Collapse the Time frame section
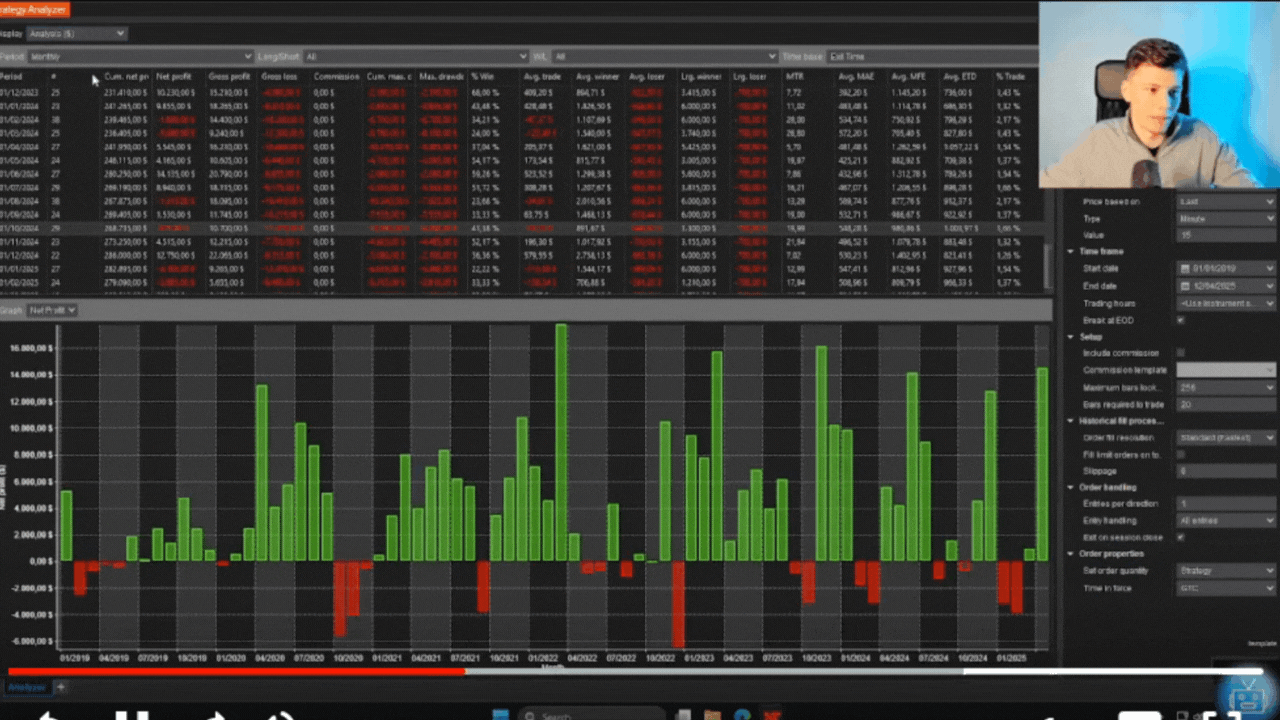 [1071, 252]
